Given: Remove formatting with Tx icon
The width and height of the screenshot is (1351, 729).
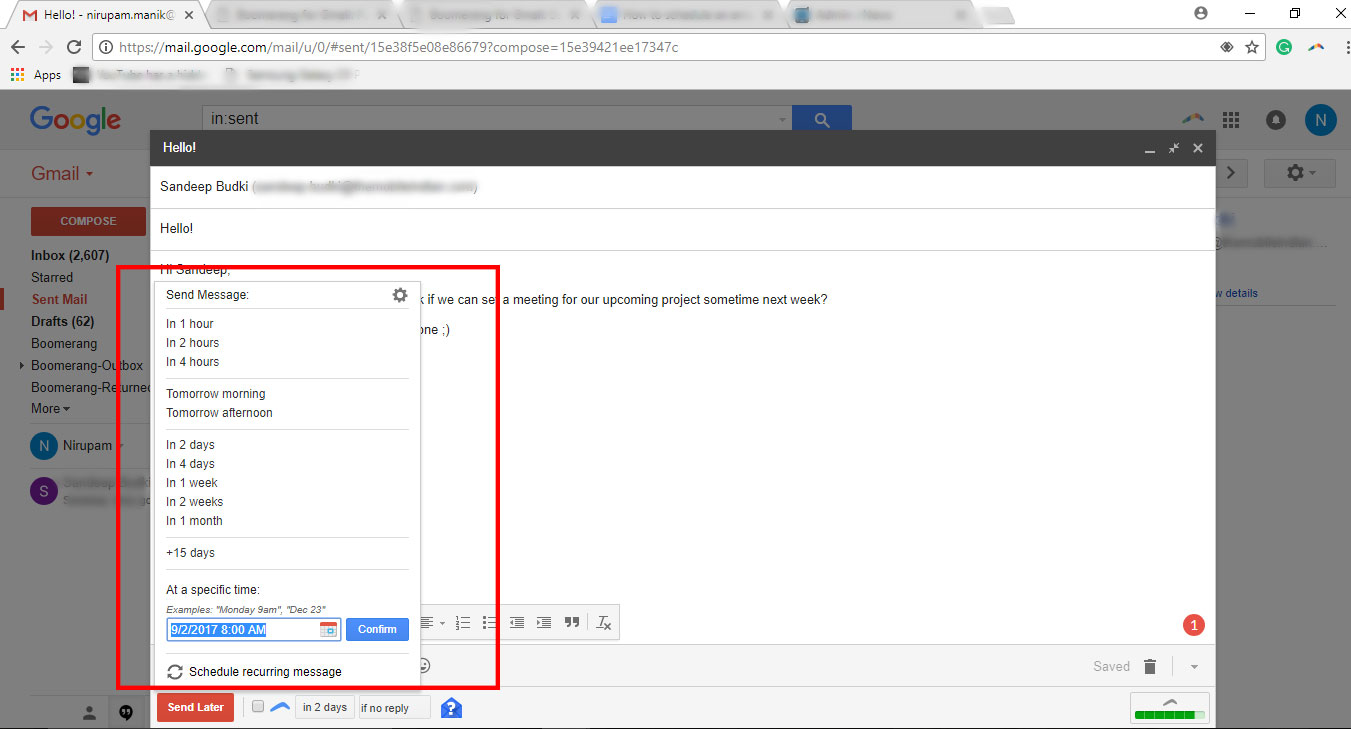Looking at the screenshot, I should click(604, 622).
